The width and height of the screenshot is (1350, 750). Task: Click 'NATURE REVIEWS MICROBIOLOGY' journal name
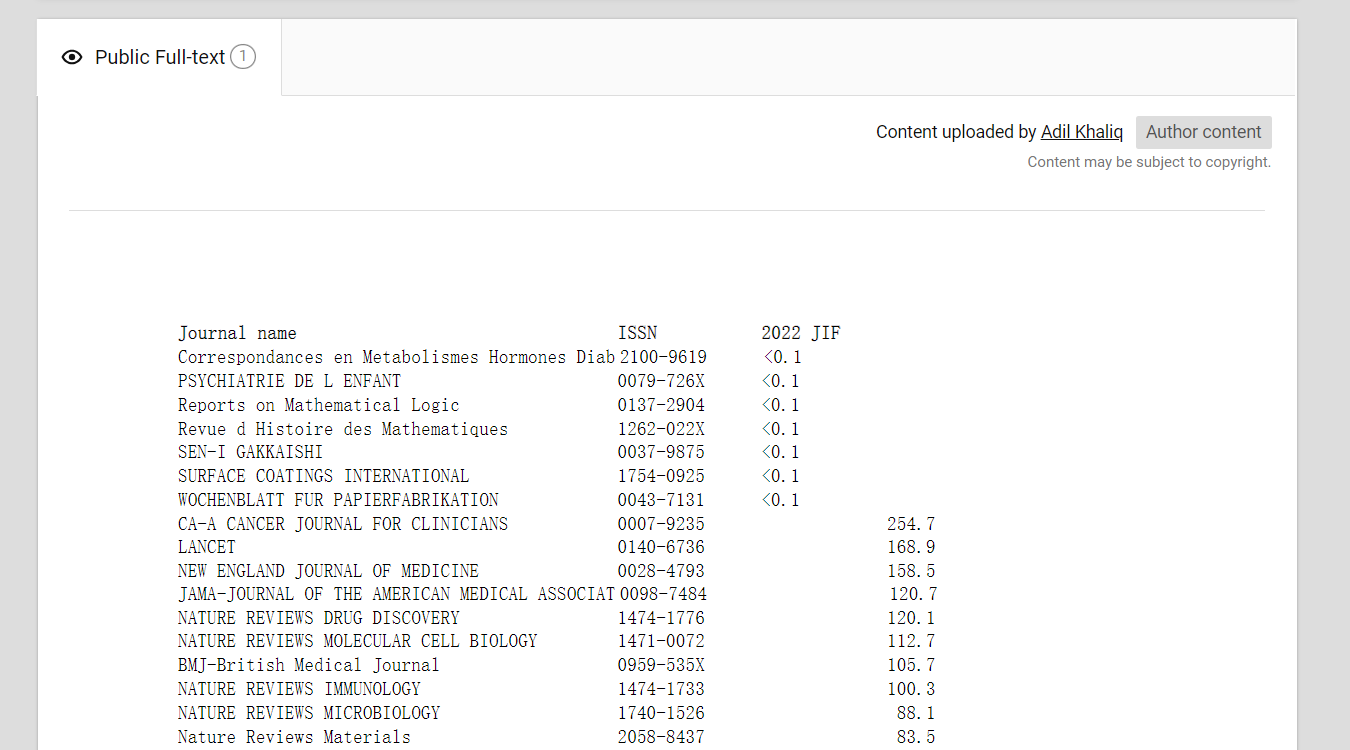(309, 713)
